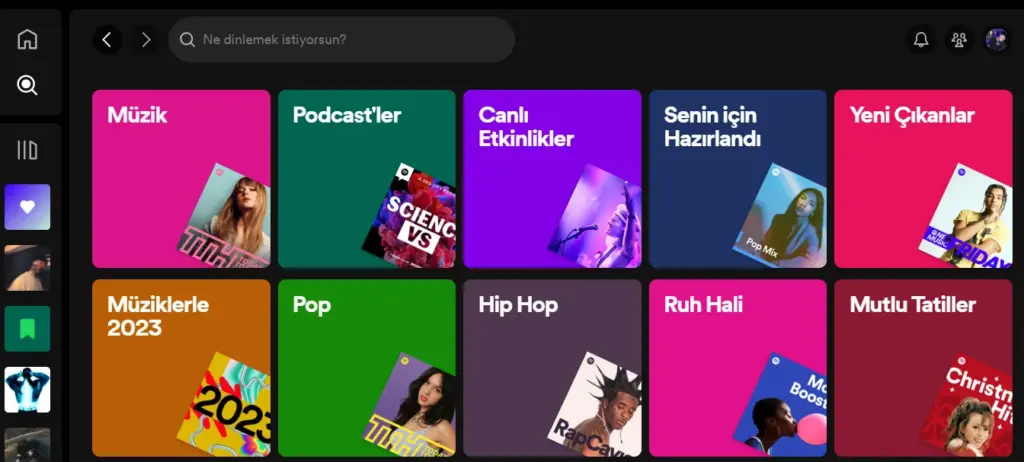Open the Podcast'ler category card

click(366, 179)
